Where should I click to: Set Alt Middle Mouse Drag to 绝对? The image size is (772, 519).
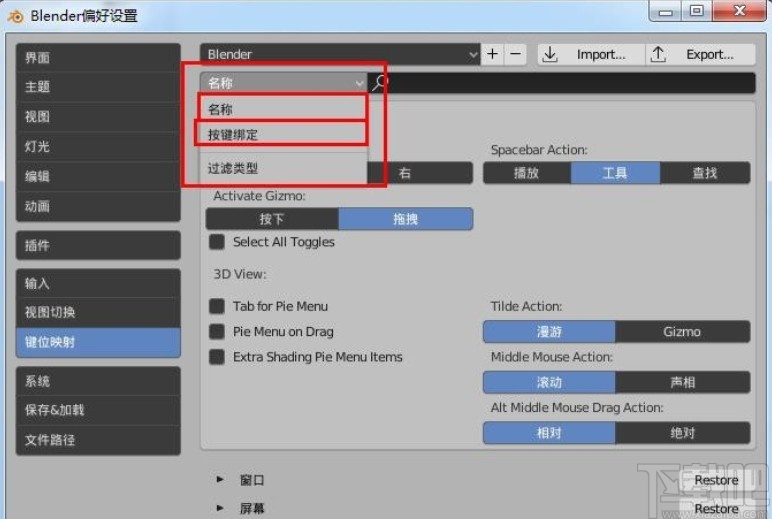click(x=682, y=433)
